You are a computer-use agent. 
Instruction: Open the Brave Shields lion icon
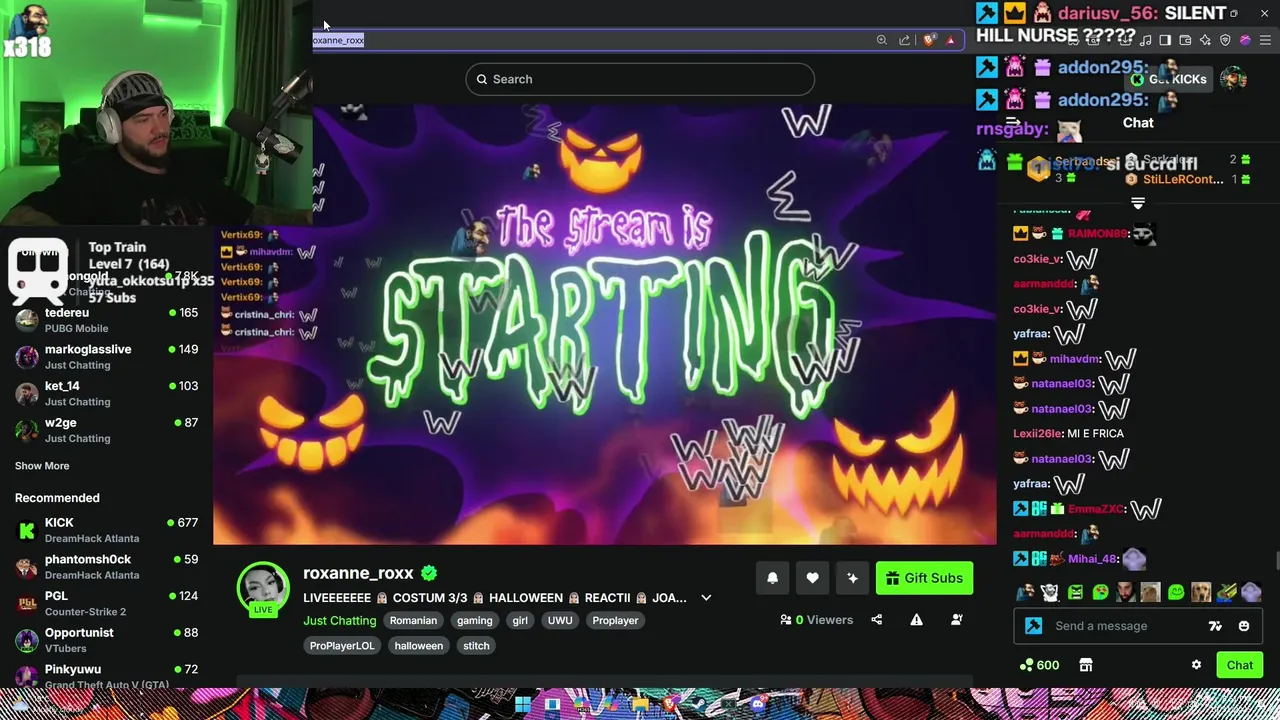click(929, 40)
